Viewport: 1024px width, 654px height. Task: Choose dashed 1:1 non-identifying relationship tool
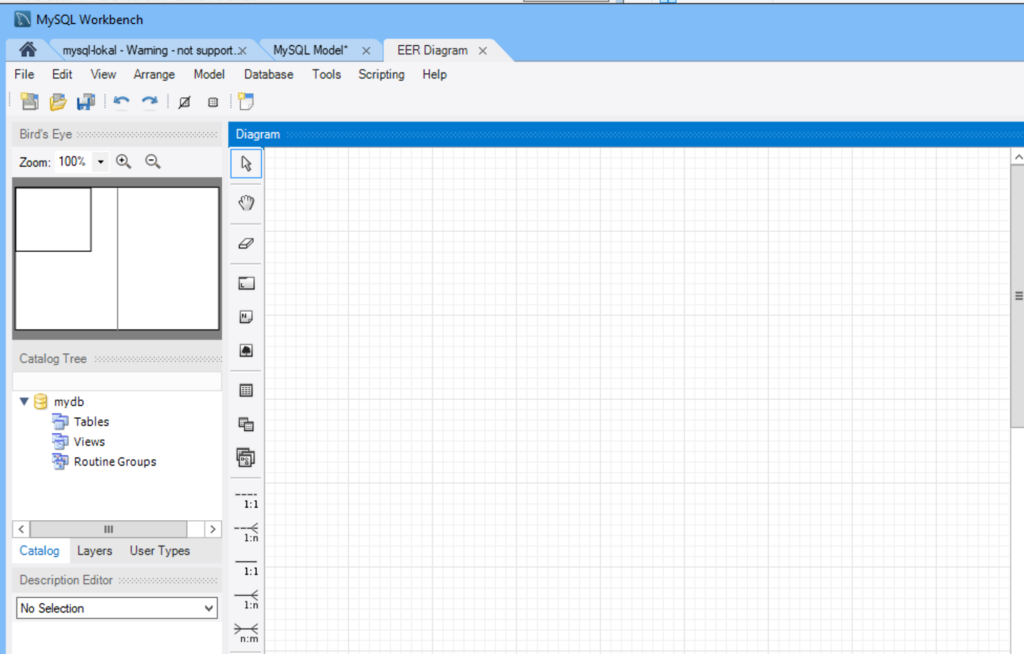[247, 500]
